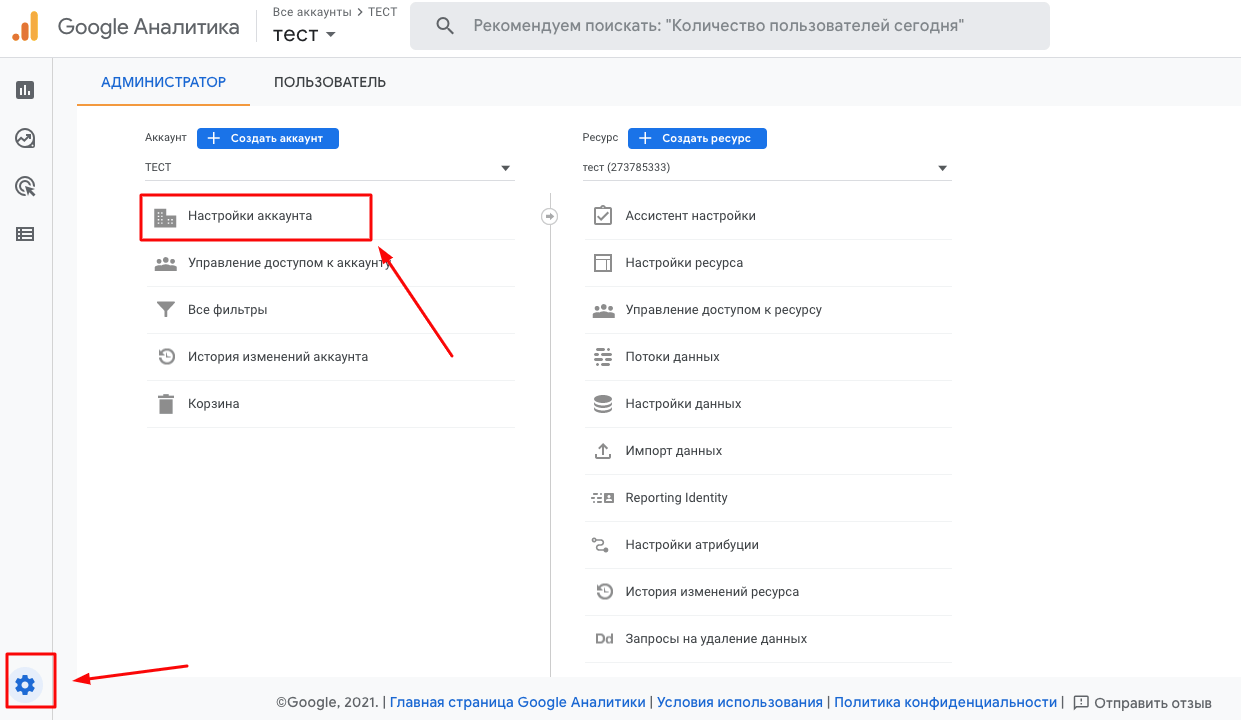Open the Reports icon in left sidebar
The width and height of the screenshot is (1241, 720).
coord(25,90)
